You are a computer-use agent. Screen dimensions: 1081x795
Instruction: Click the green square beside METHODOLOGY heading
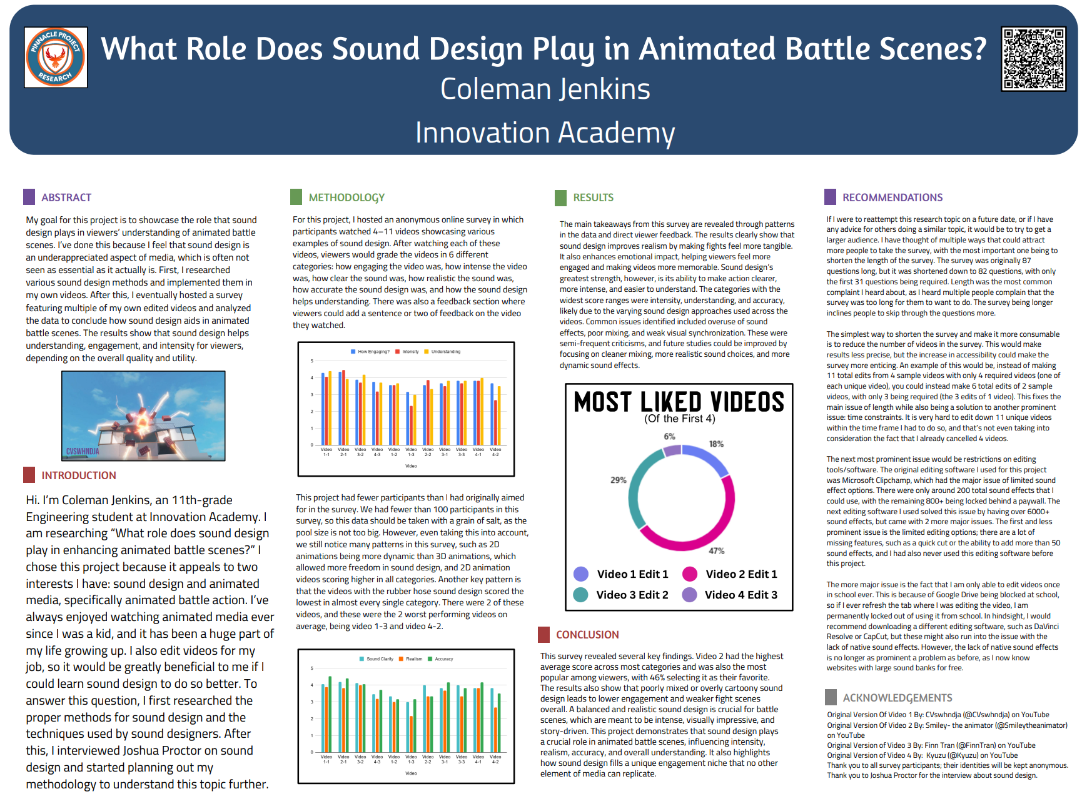[x=296, y=197]
